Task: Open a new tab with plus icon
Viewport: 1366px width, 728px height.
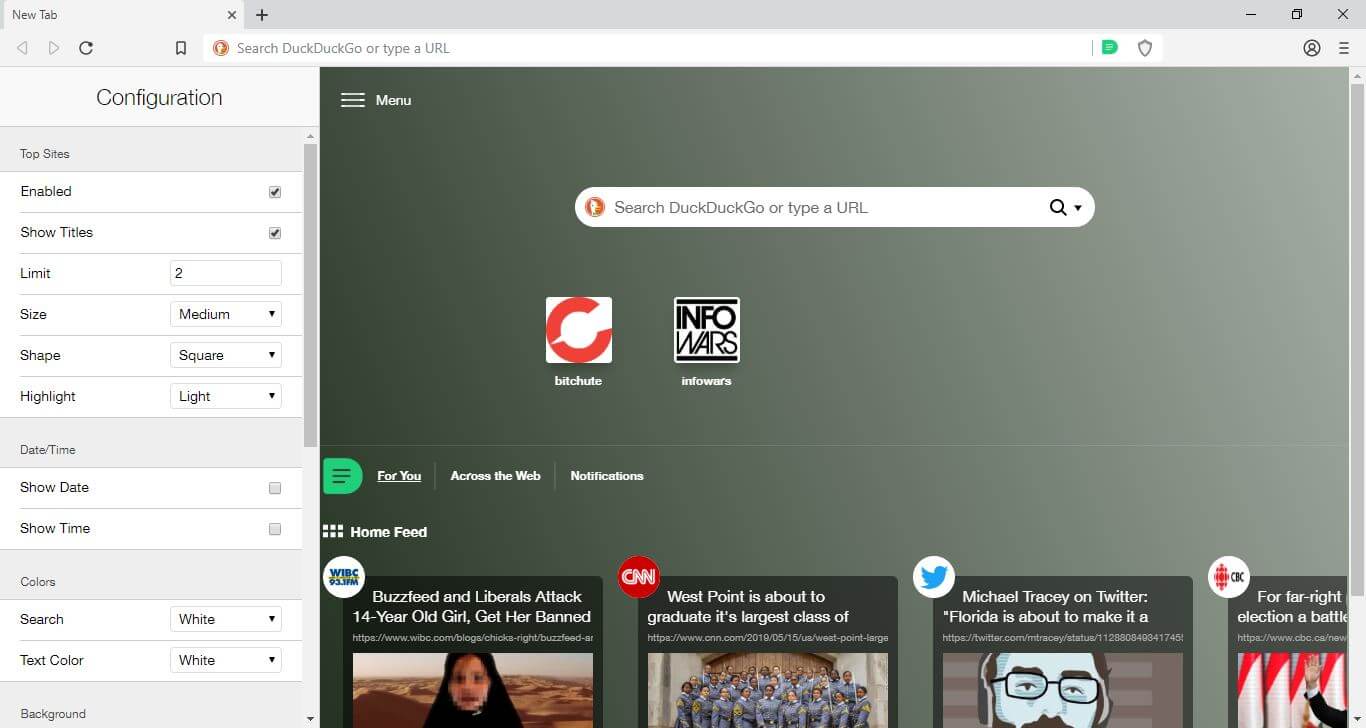Action: (262, 15)
